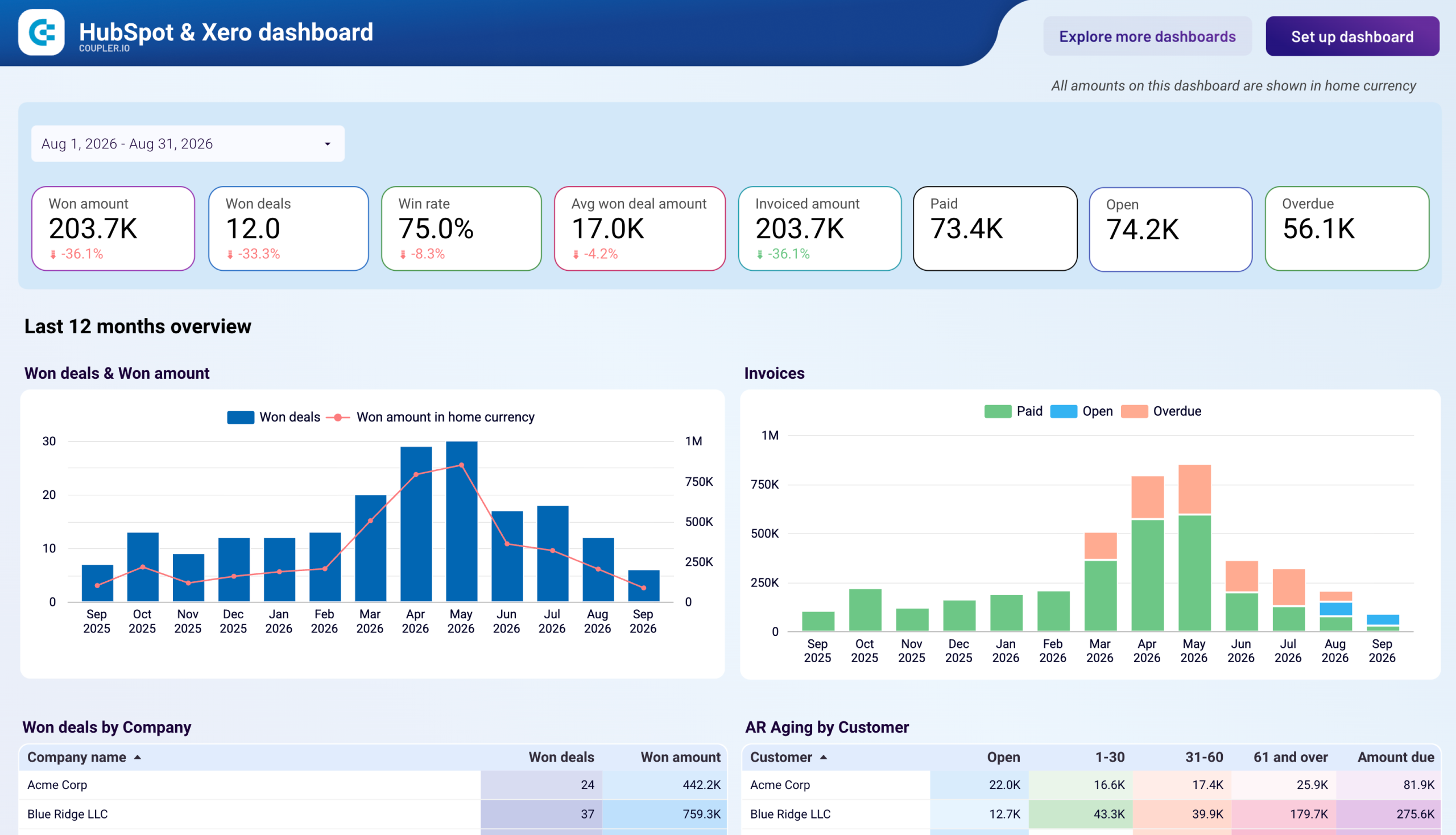Click the Overdue 56.1K scorecard

click(1346, 228)
